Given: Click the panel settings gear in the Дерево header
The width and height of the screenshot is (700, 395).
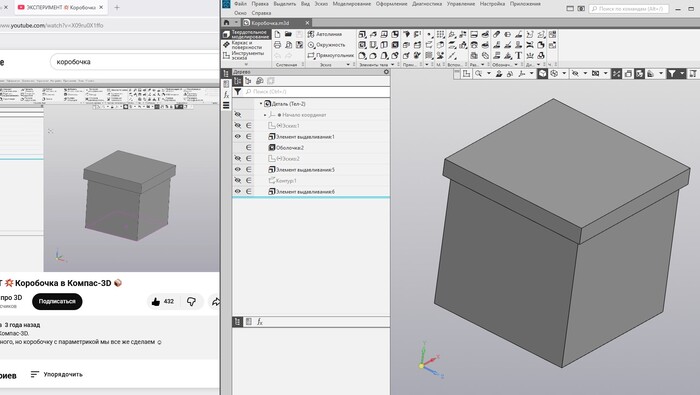Looking at the screenshot, I should tap(386, 72).
